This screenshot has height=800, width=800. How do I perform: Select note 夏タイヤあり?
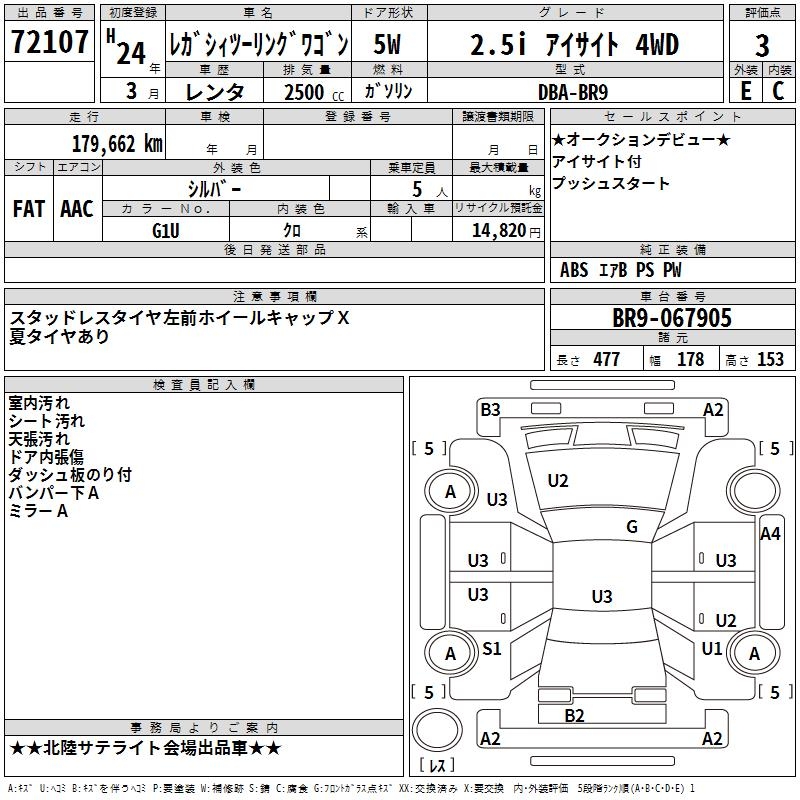tap(59, 336)
